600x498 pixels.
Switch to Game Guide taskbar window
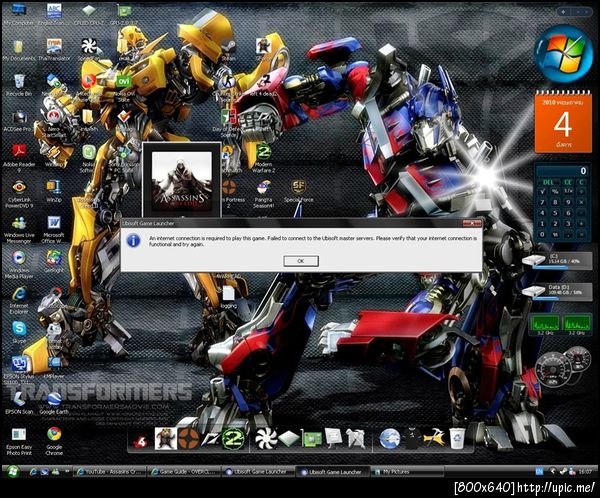pyautogui.click(x=184, y=472)
